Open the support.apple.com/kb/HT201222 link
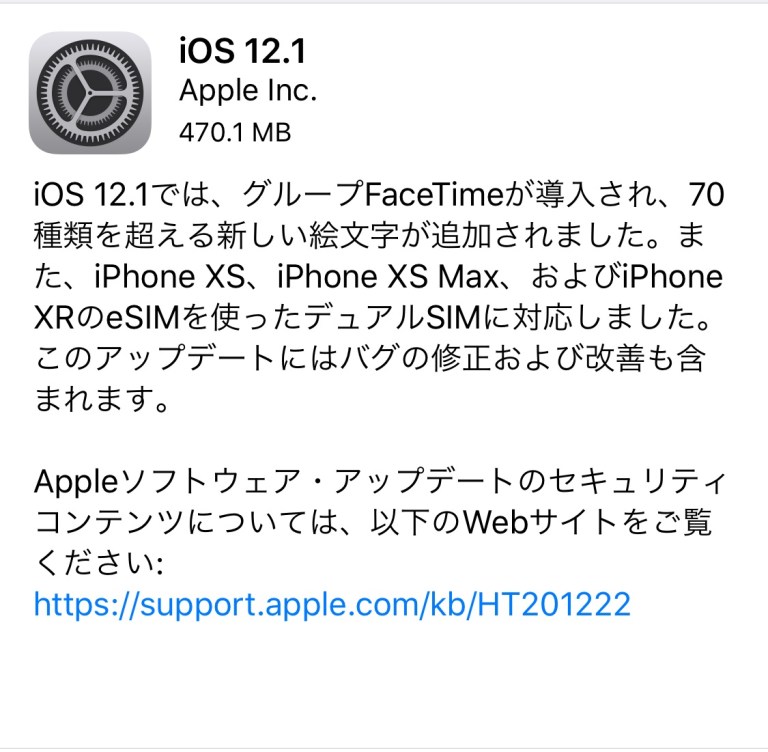The width and height of the screenshot is (768, 752). click(332, 604)
